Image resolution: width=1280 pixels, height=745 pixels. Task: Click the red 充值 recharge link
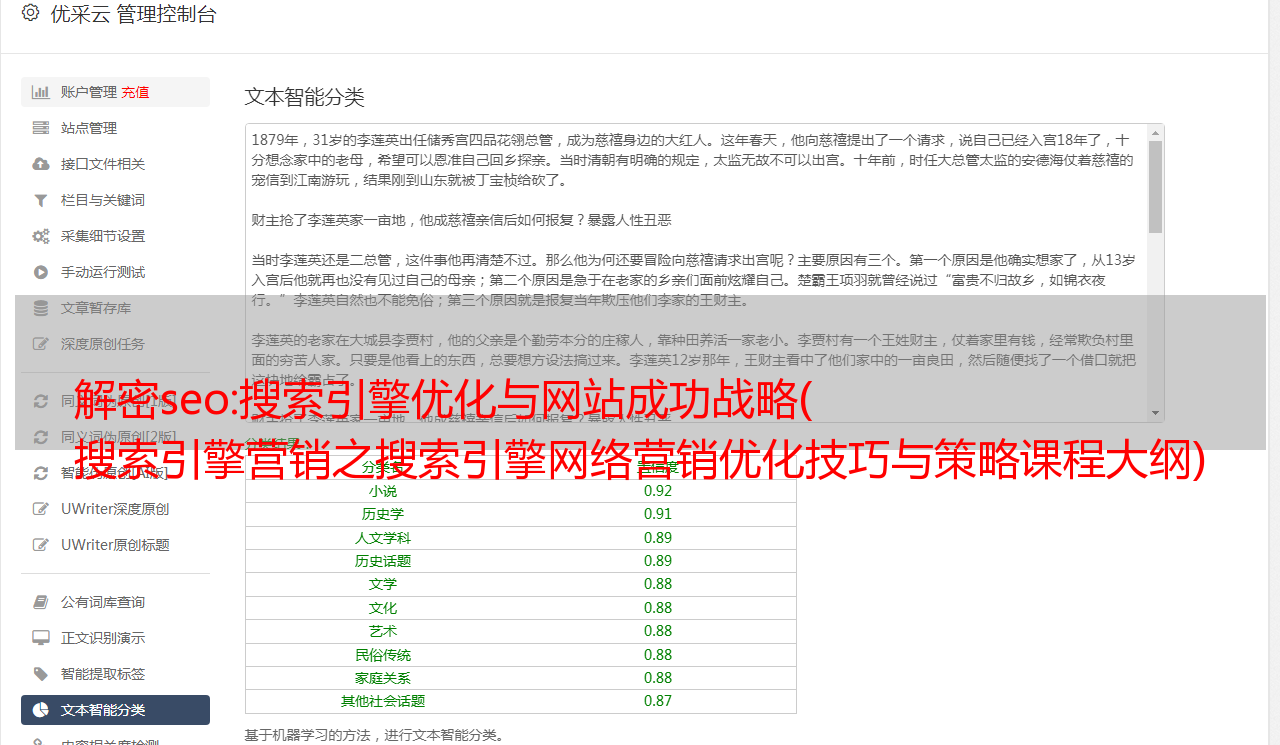click(x=136, y=92)
